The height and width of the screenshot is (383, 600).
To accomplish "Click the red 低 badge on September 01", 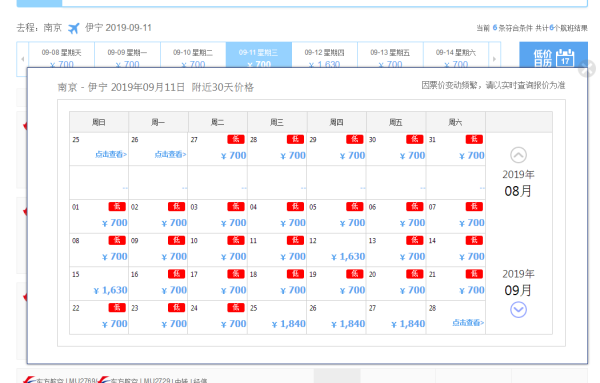I will 117,207.
